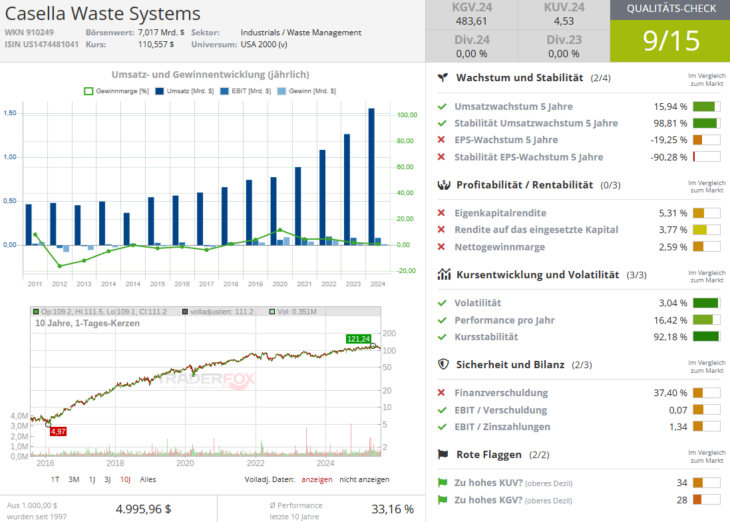Click the Qualitäts-Check 9/15 score box
730x522 pixels.
point(670,41)
